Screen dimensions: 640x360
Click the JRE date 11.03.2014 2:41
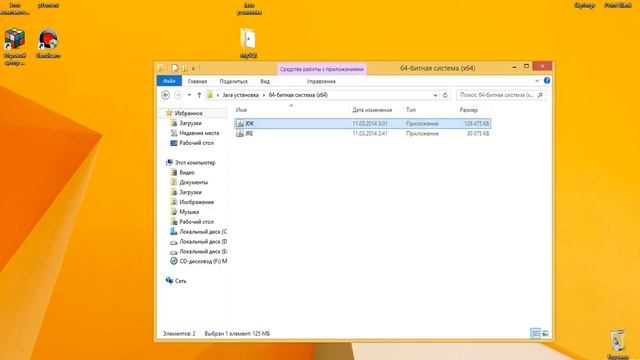[x=370, y=133]
